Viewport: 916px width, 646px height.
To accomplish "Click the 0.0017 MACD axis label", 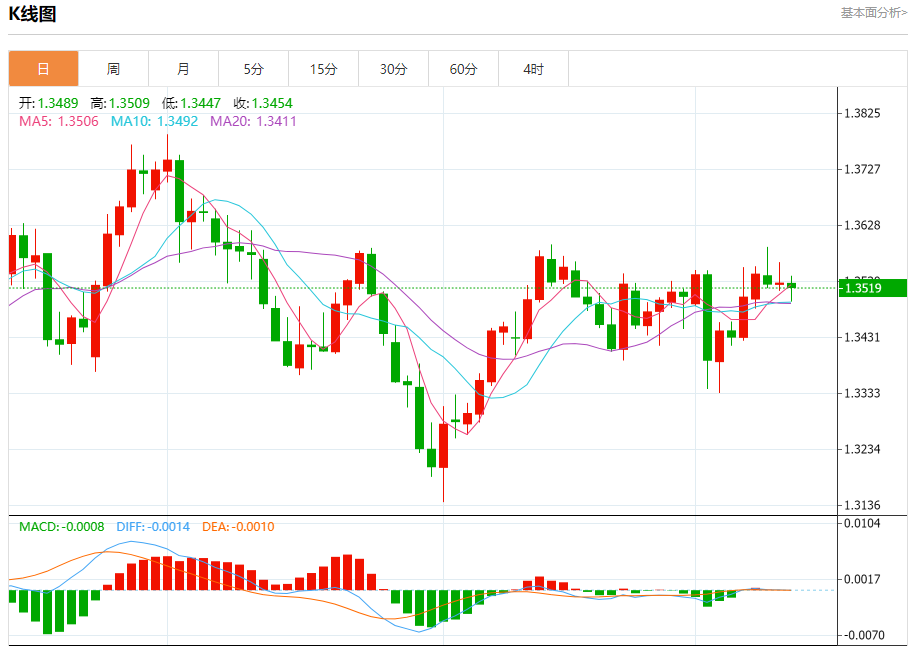I will coord(862,579).
